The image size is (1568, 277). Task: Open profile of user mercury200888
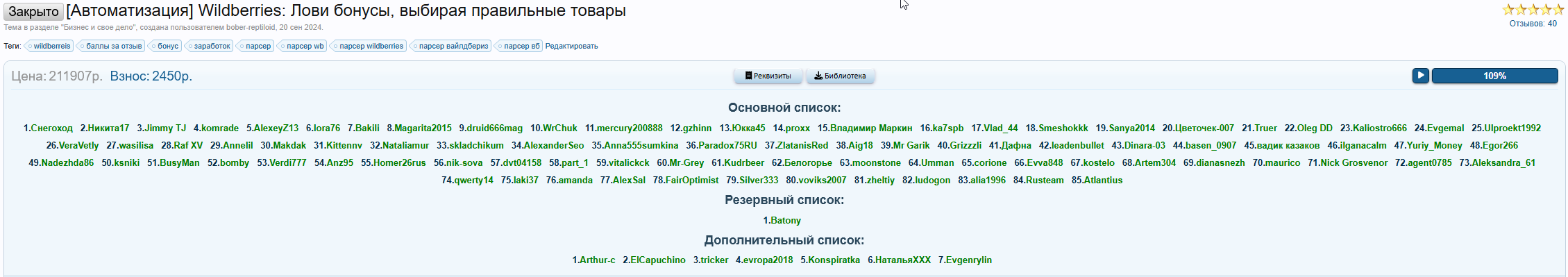[630, 128]
